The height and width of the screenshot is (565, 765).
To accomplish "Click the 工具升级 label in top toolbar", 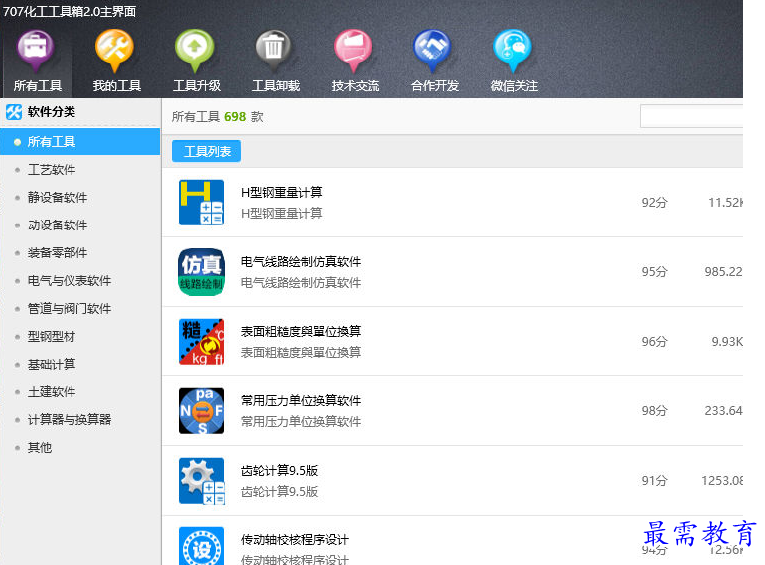I will (197, 86).
